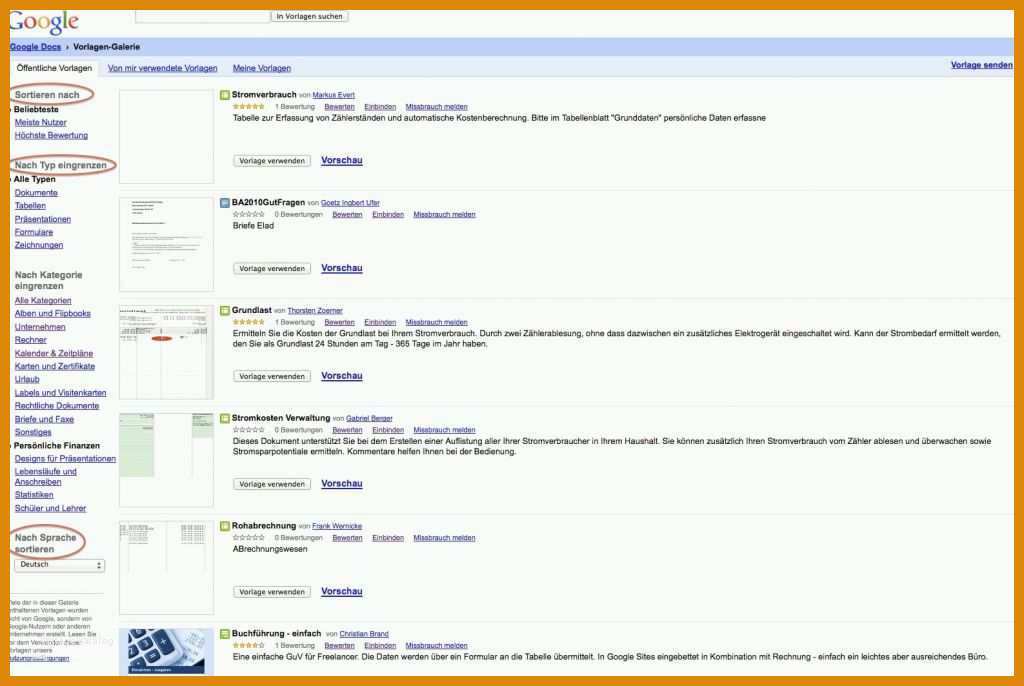
Task: Select Karten und Zertifikate category
Action: click(55, 367)
